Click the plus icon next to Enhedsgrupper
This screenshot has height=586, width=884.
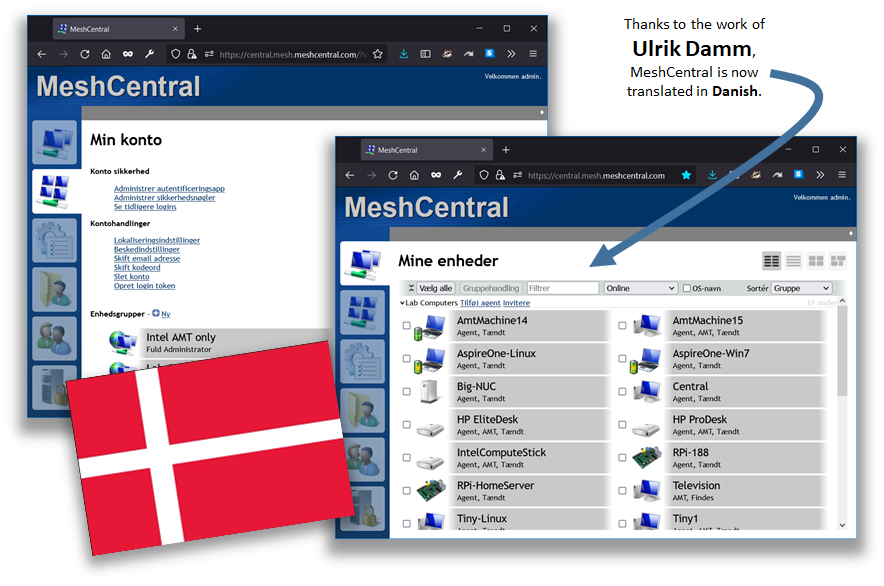tap(156, 313)
